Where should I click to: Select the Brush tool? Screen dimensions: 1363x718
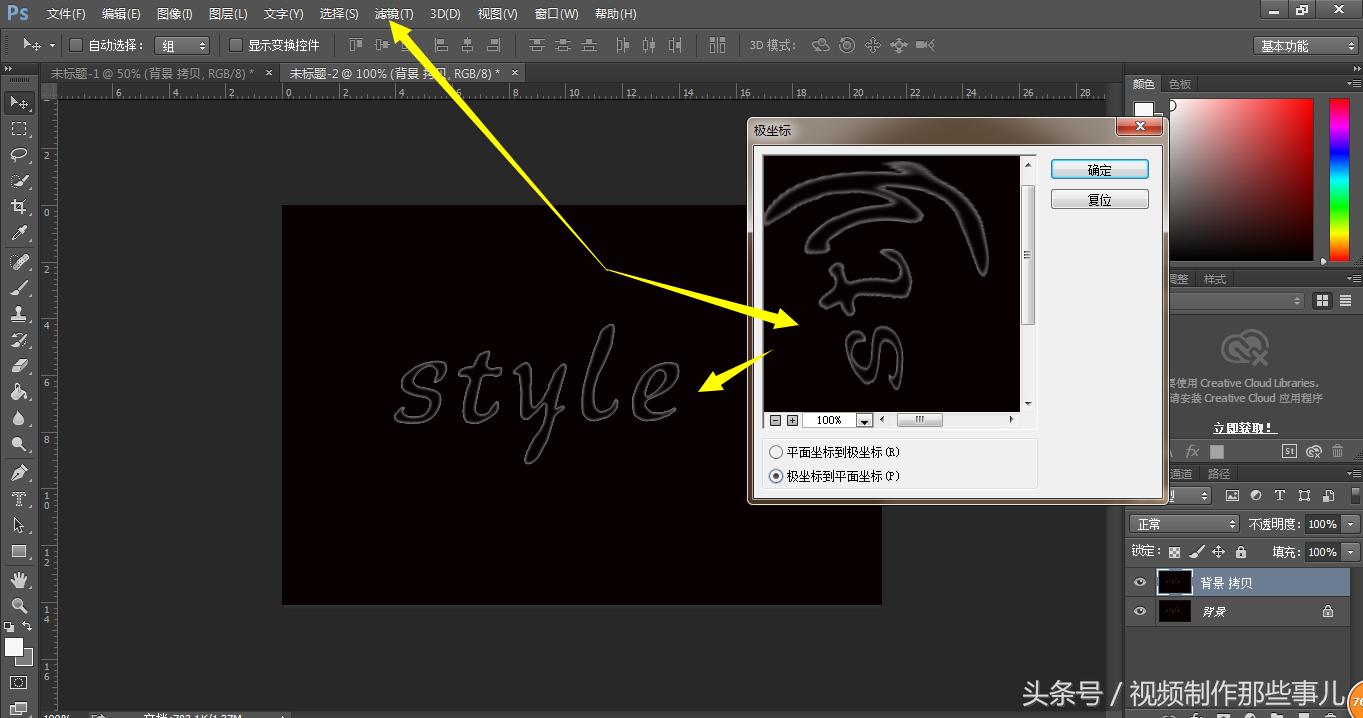click(20, 285)
